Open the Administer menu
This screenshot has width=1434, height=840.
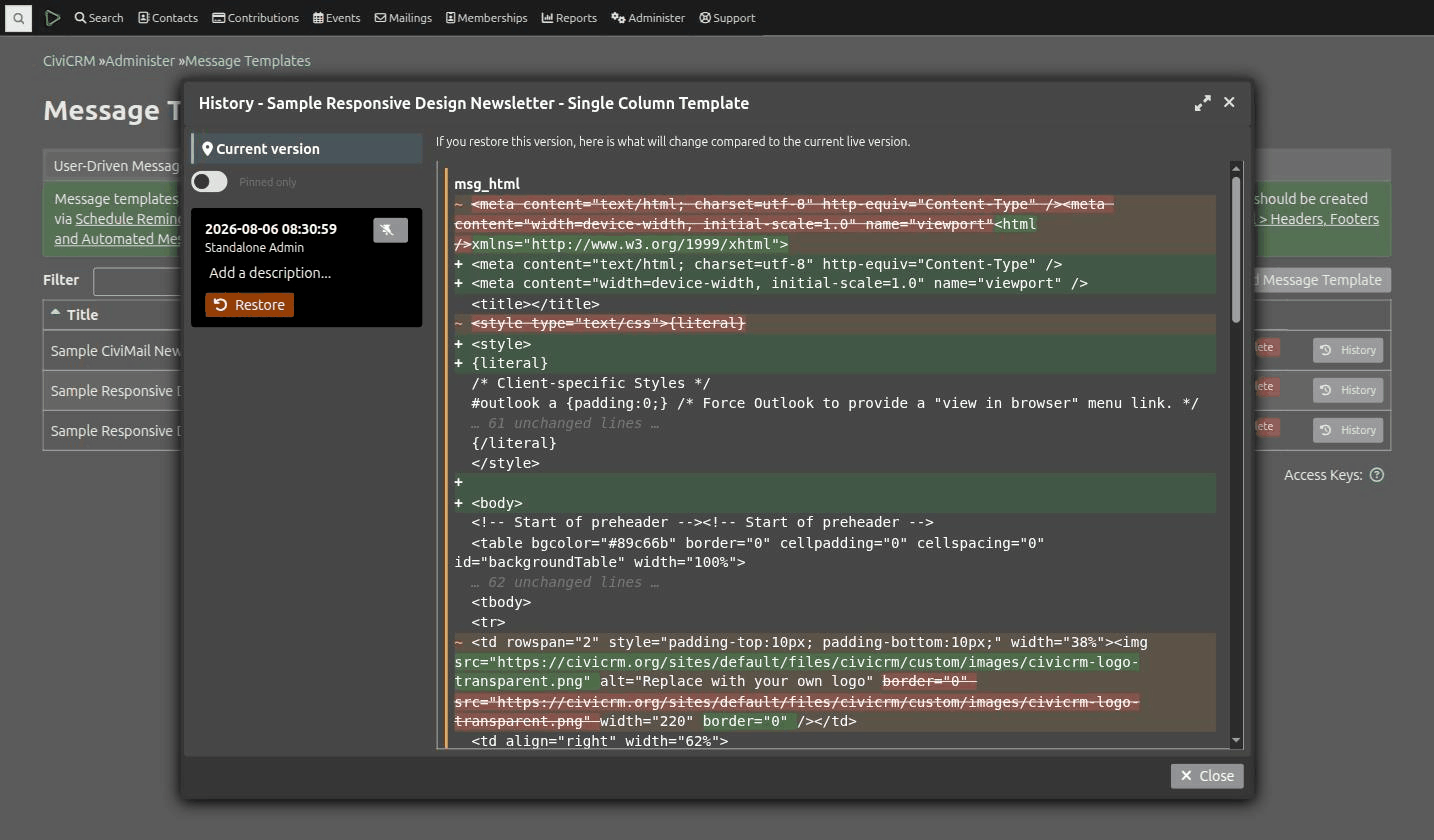[648, 18]
